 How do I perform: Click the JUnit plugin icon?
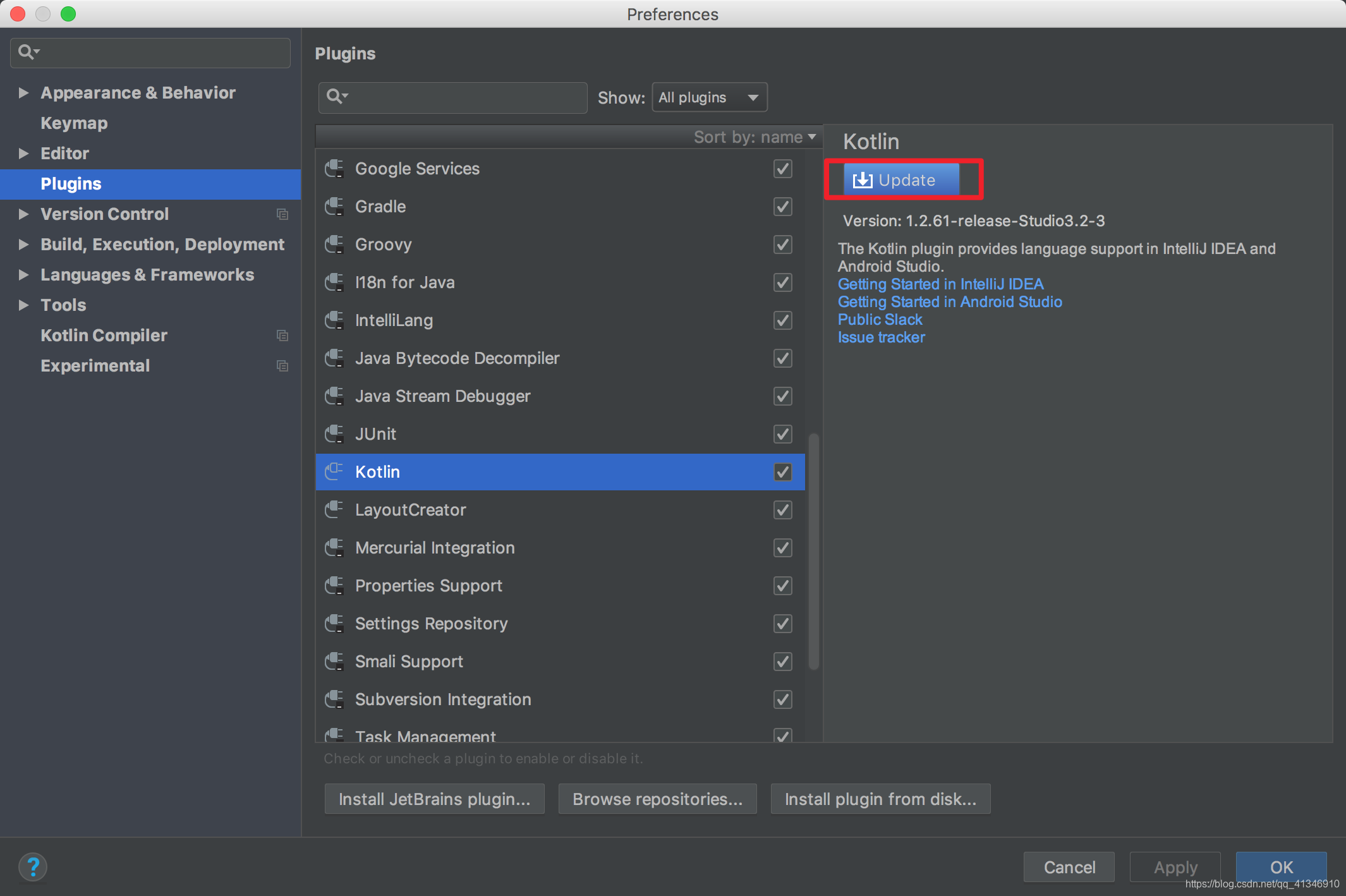point(334,434)
